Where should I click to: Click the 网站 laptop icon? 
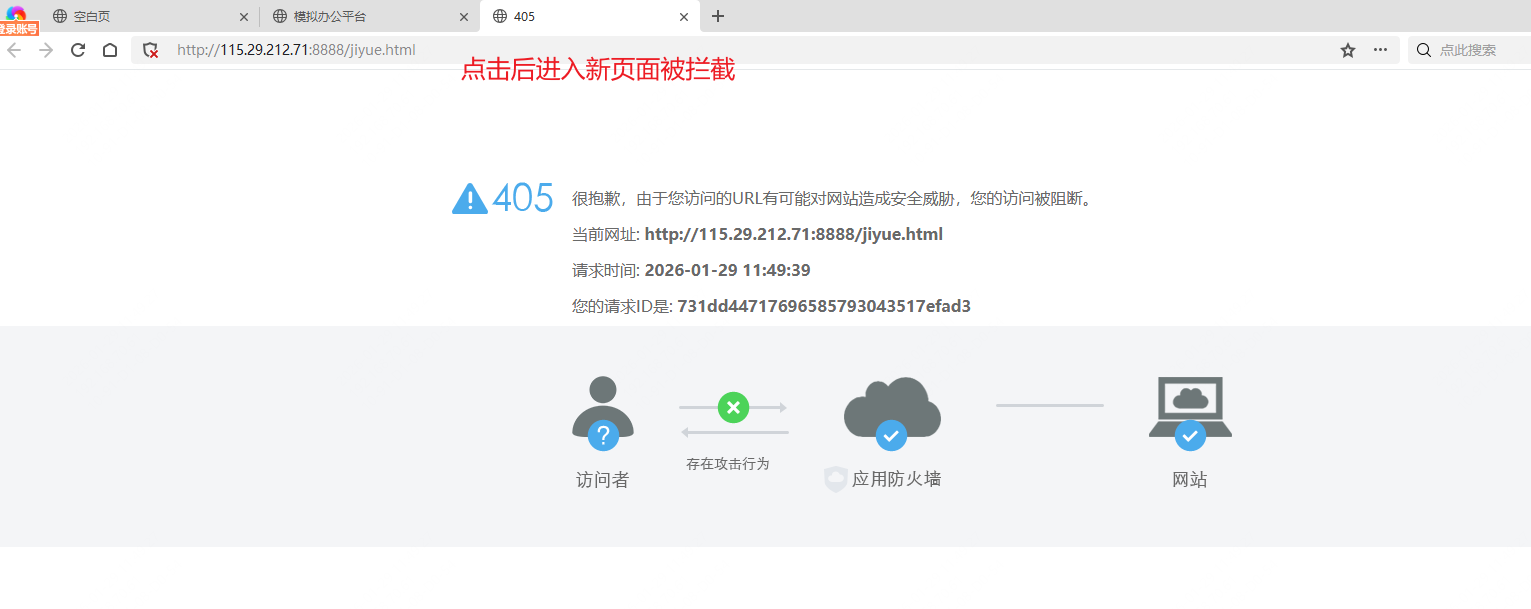point(1190,413)
